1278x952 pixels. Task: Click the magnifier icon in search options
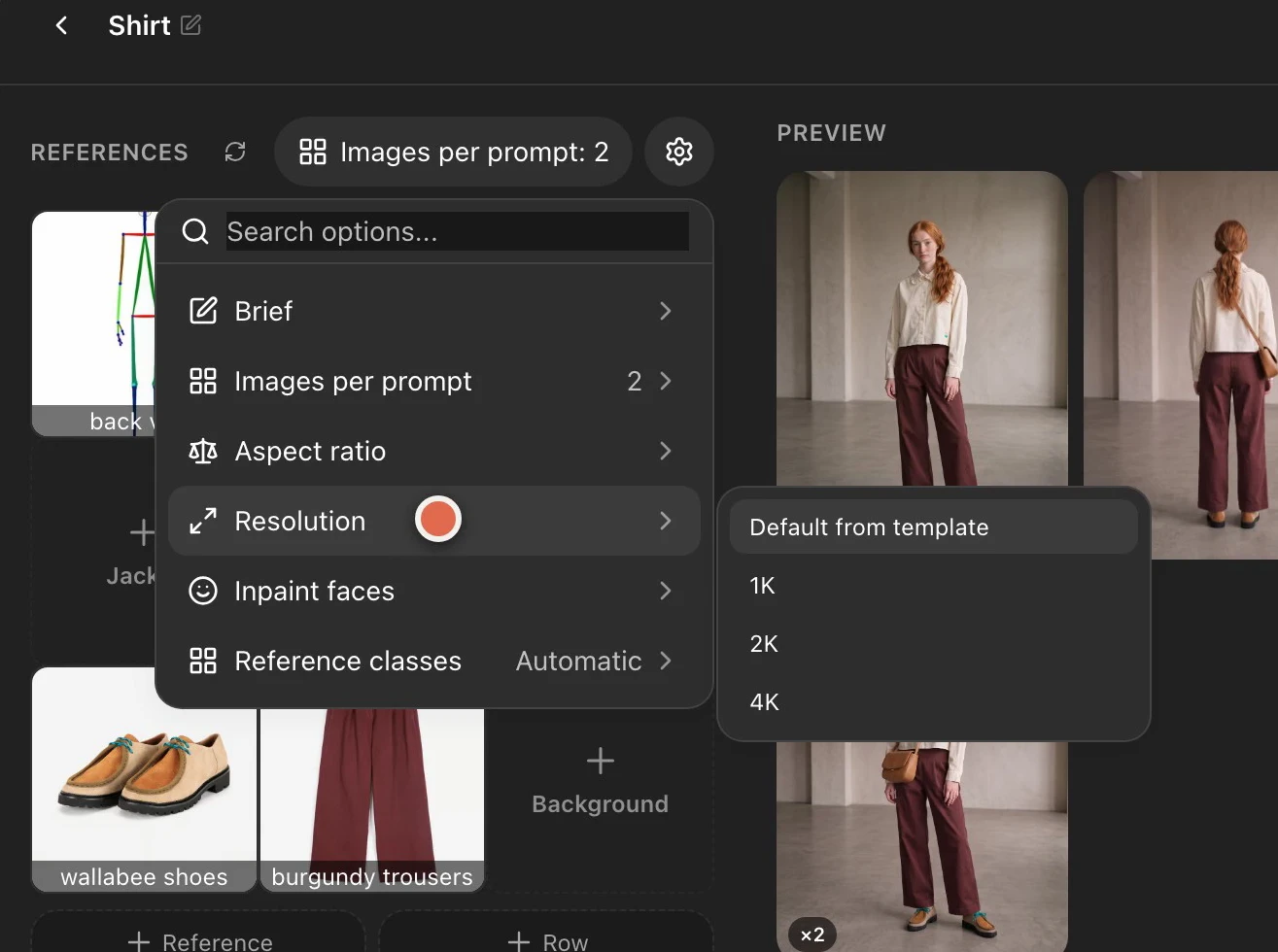pos(195,231)
